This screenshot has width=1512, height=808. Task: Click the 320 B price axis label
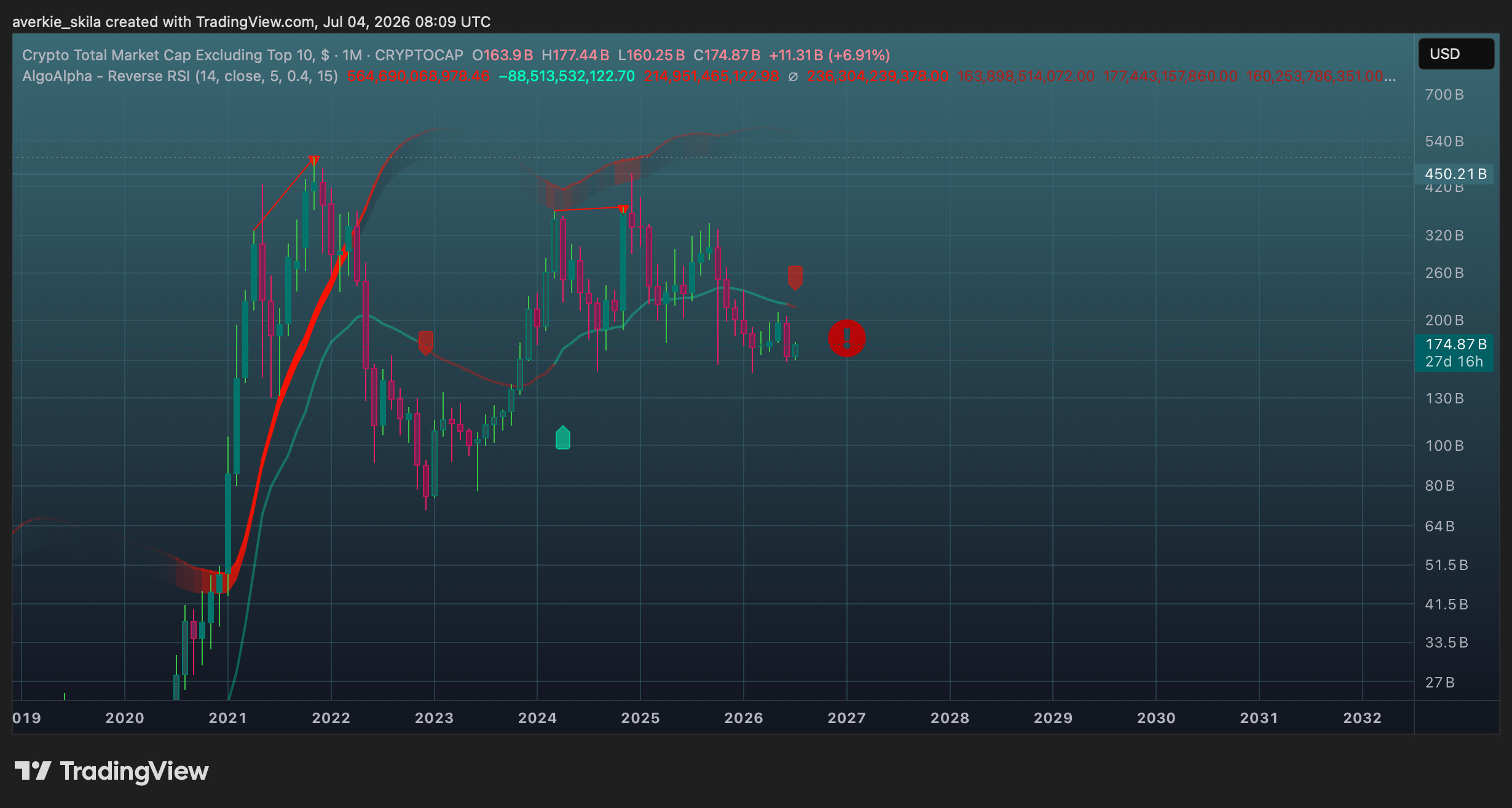pos(1444,236)
